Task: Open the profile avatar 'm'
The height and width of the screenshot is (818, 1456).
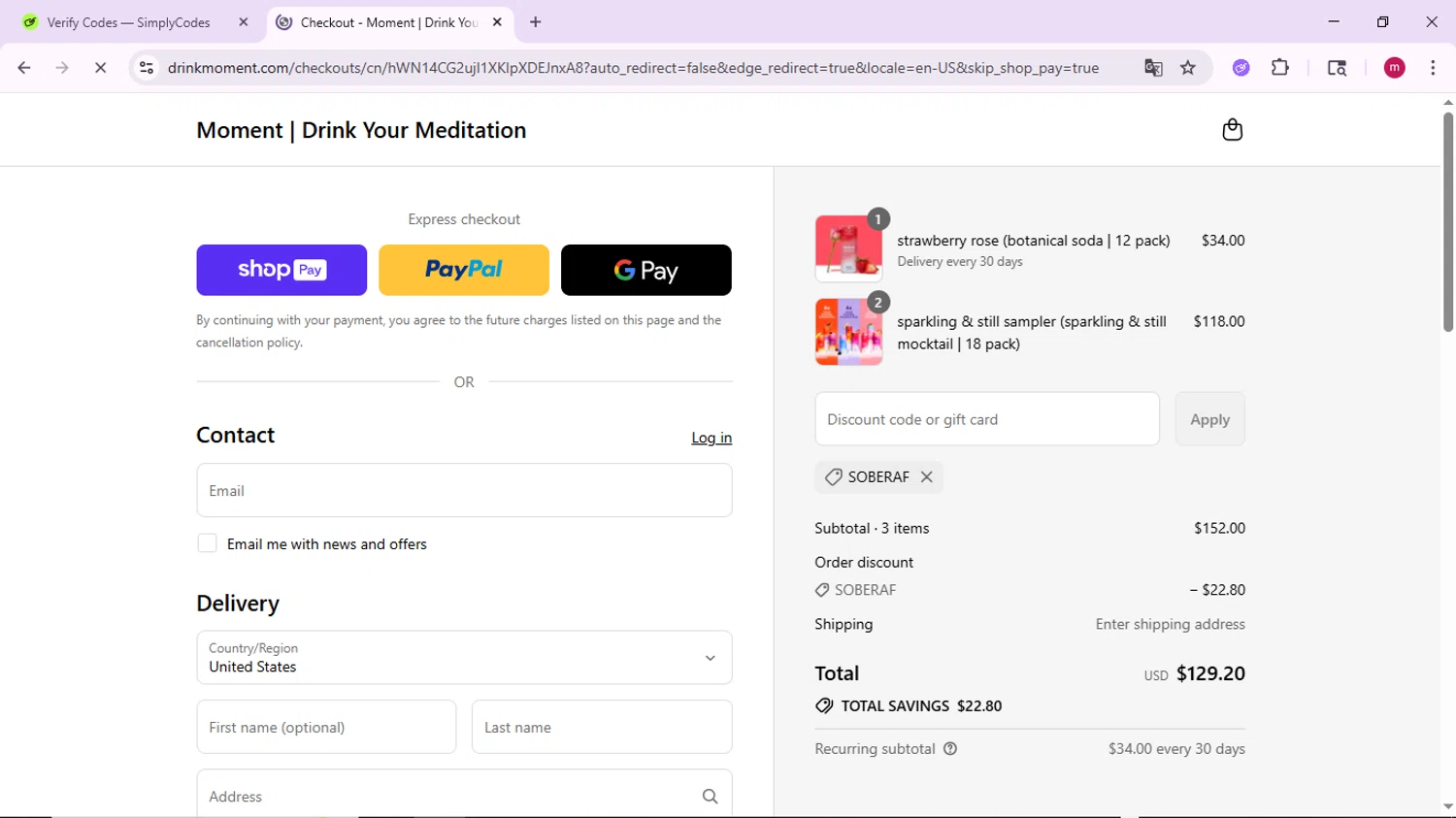Action: point(1394,68)
